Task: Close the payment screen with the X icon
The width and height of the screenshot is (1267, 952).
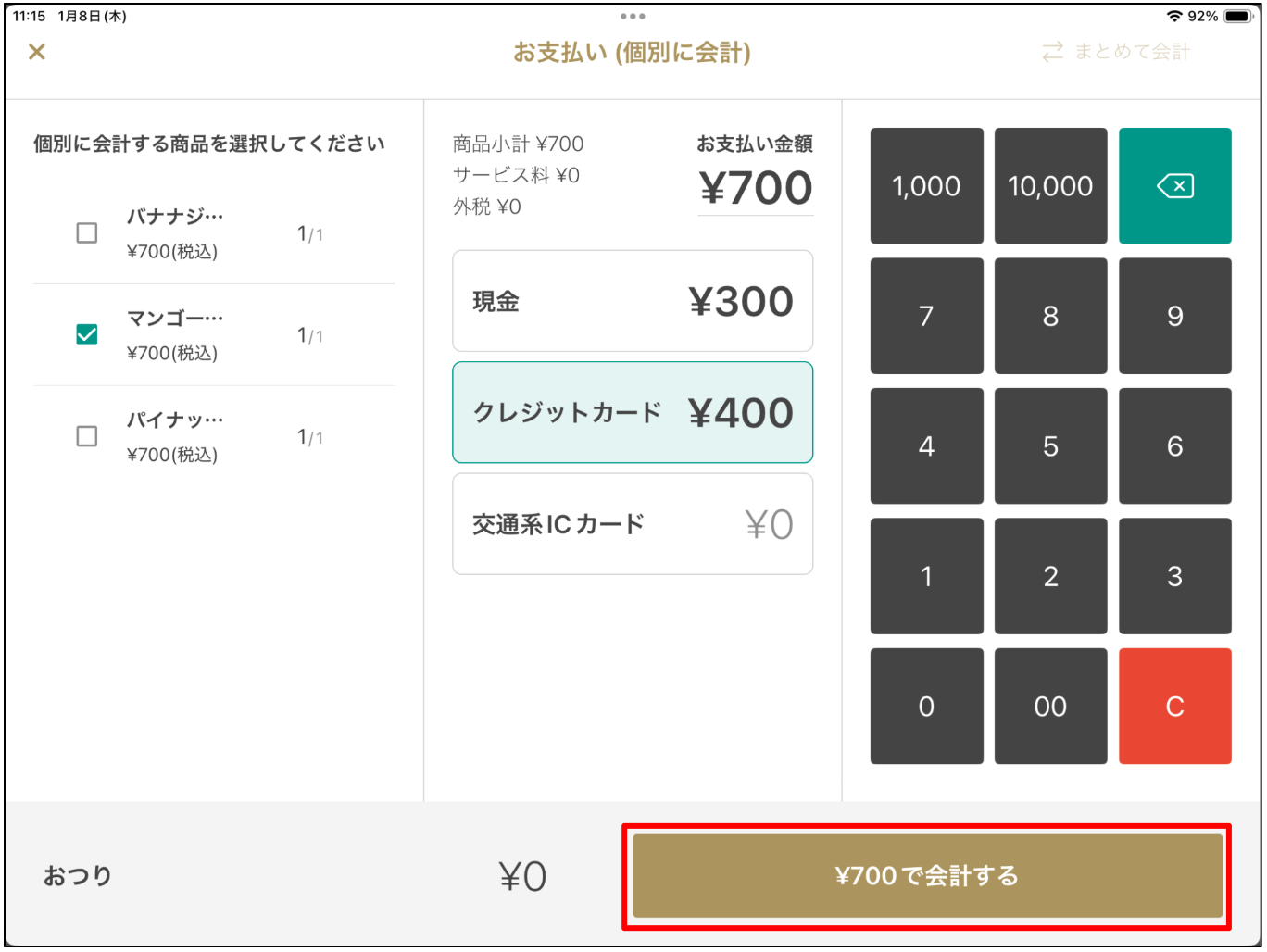Action: point(37,52)
